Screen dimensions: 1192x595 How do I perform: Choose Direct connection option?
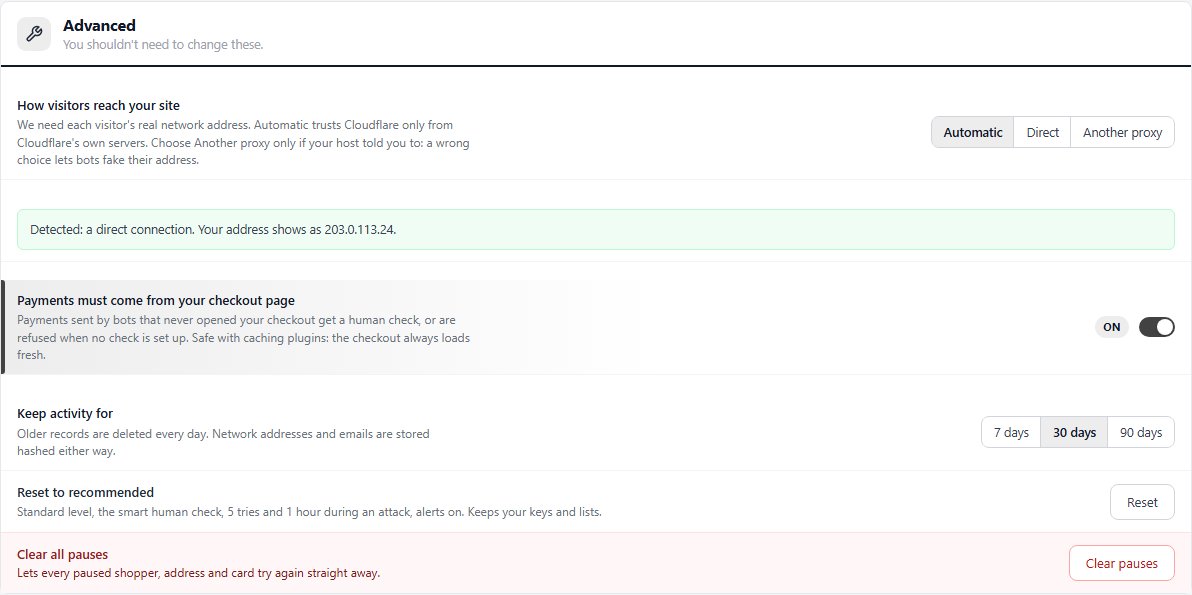[1042, 132]
